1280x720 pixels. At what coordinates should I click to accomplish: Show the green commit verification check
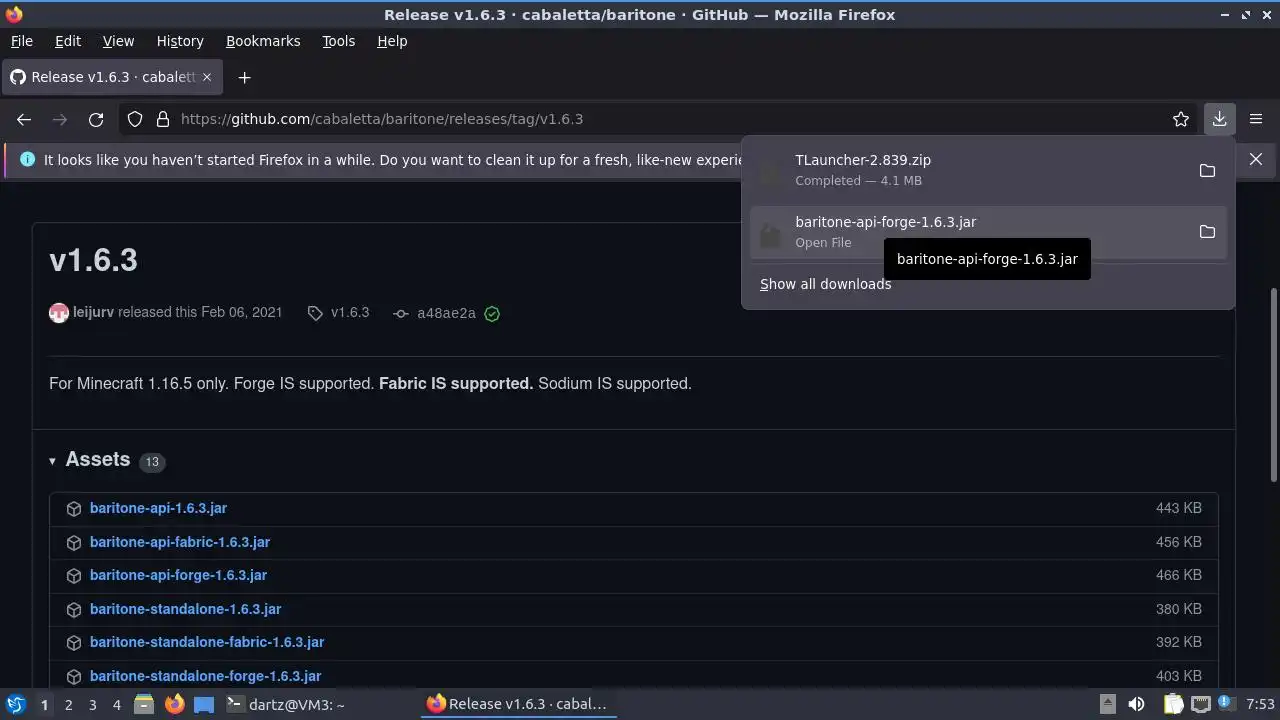point(492,313)
